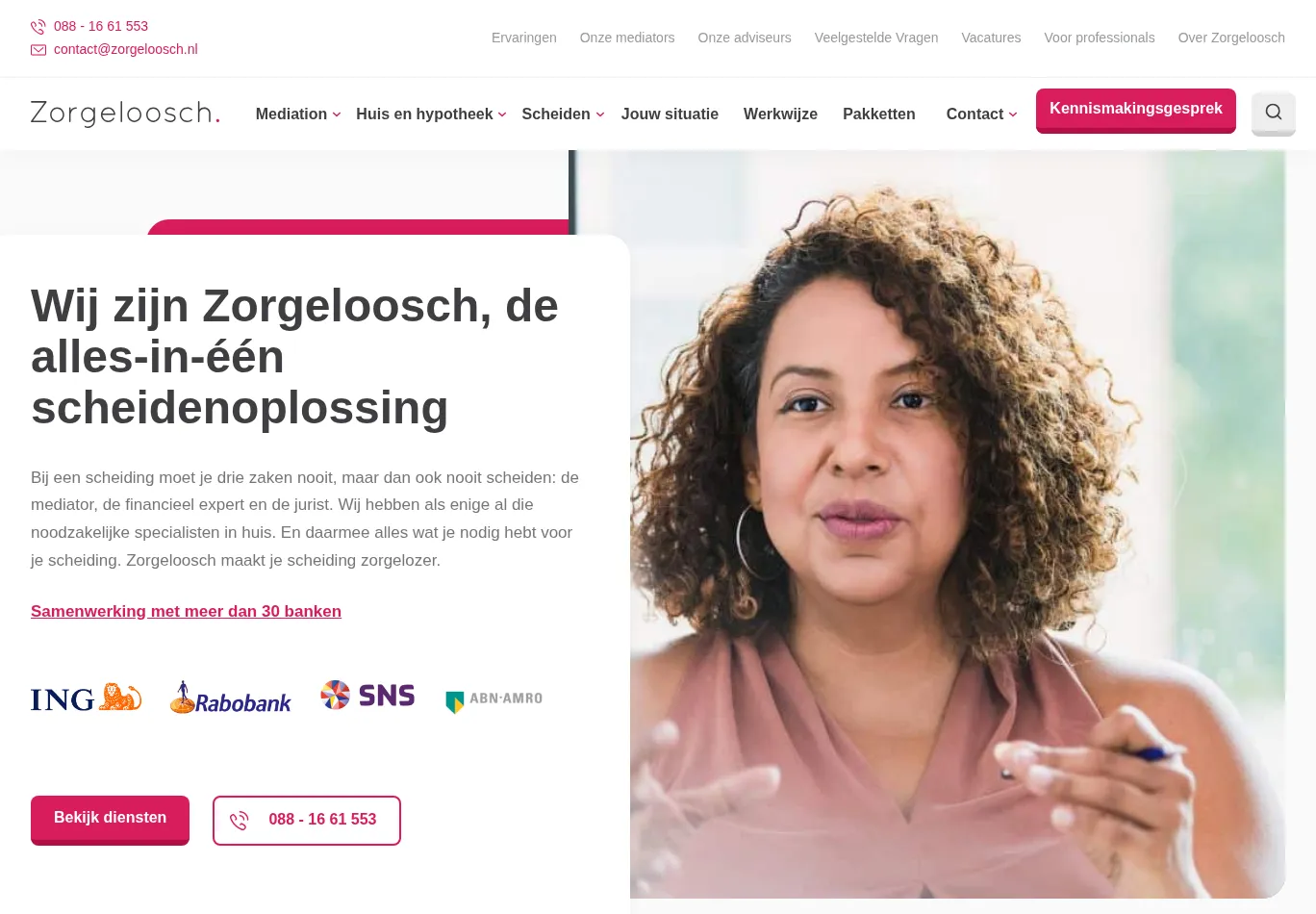Image resolution: width=1316 pixels, height=914 pixels.
Task: Click the search magnifier icon button
Action: tap(1273, 113)
